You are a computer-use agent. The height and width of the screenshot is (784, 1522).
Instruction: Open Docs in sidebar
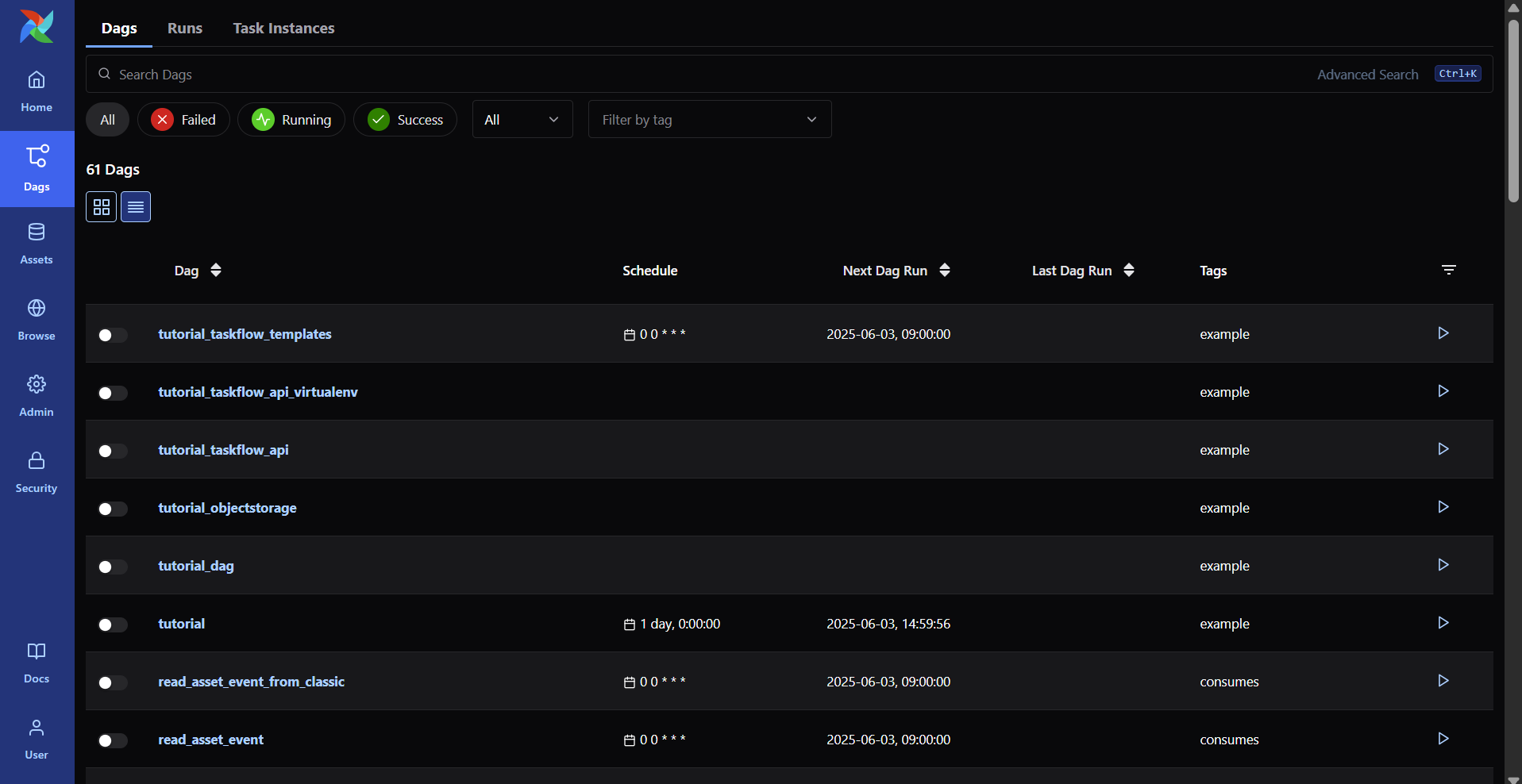click(37, 663)
